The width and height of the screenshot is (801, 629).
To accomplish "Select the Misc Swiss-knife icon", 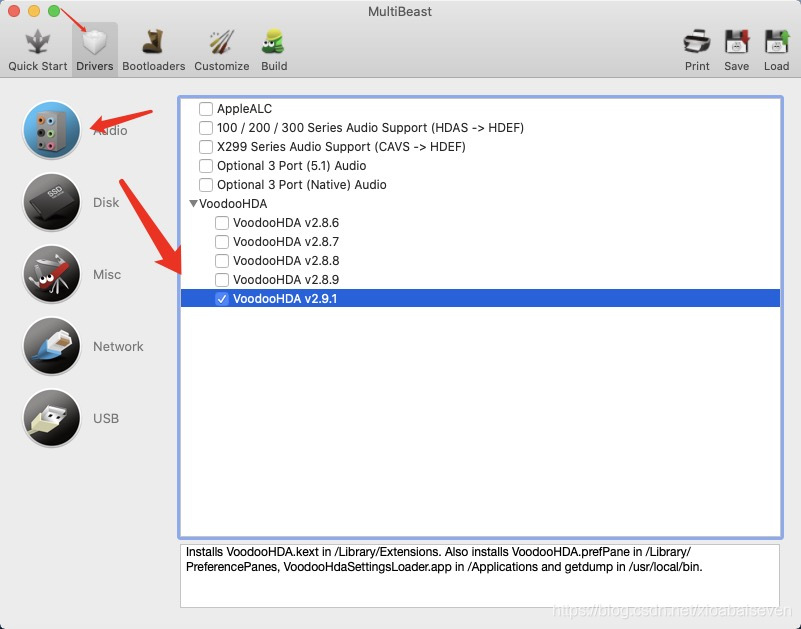I will tap(52, 274).
